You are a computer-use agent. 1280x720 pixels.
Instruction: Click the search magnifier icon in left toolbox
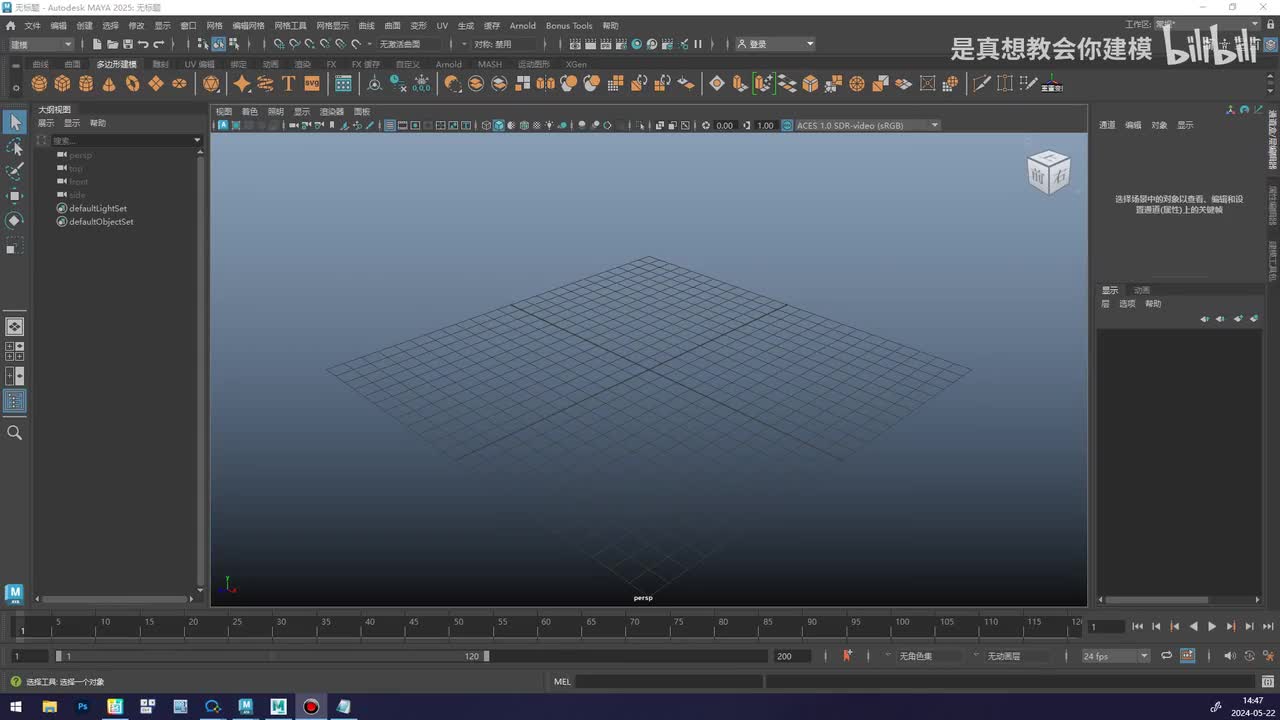15,433
